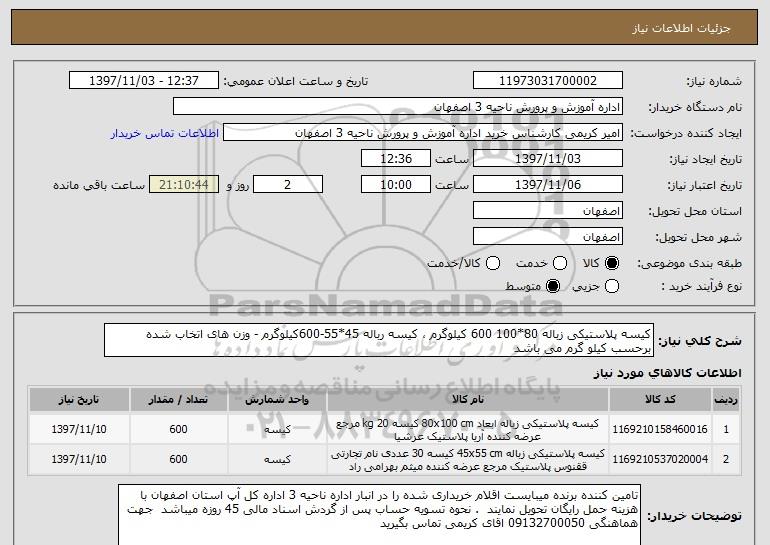Click the توضیحات خریدار label
770x545 pixels.
pos(694,517)
